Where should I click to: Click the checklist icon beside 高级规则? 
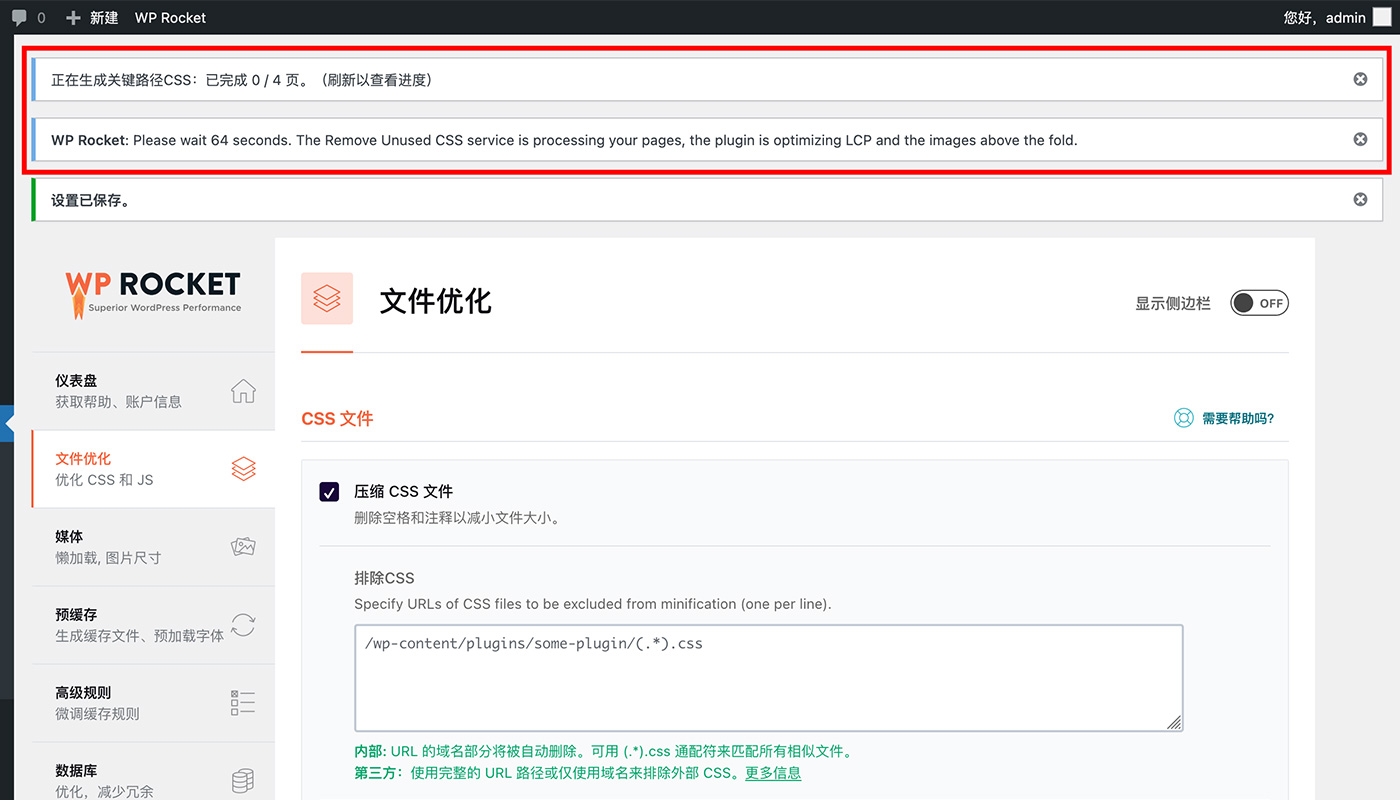(243, 703)
